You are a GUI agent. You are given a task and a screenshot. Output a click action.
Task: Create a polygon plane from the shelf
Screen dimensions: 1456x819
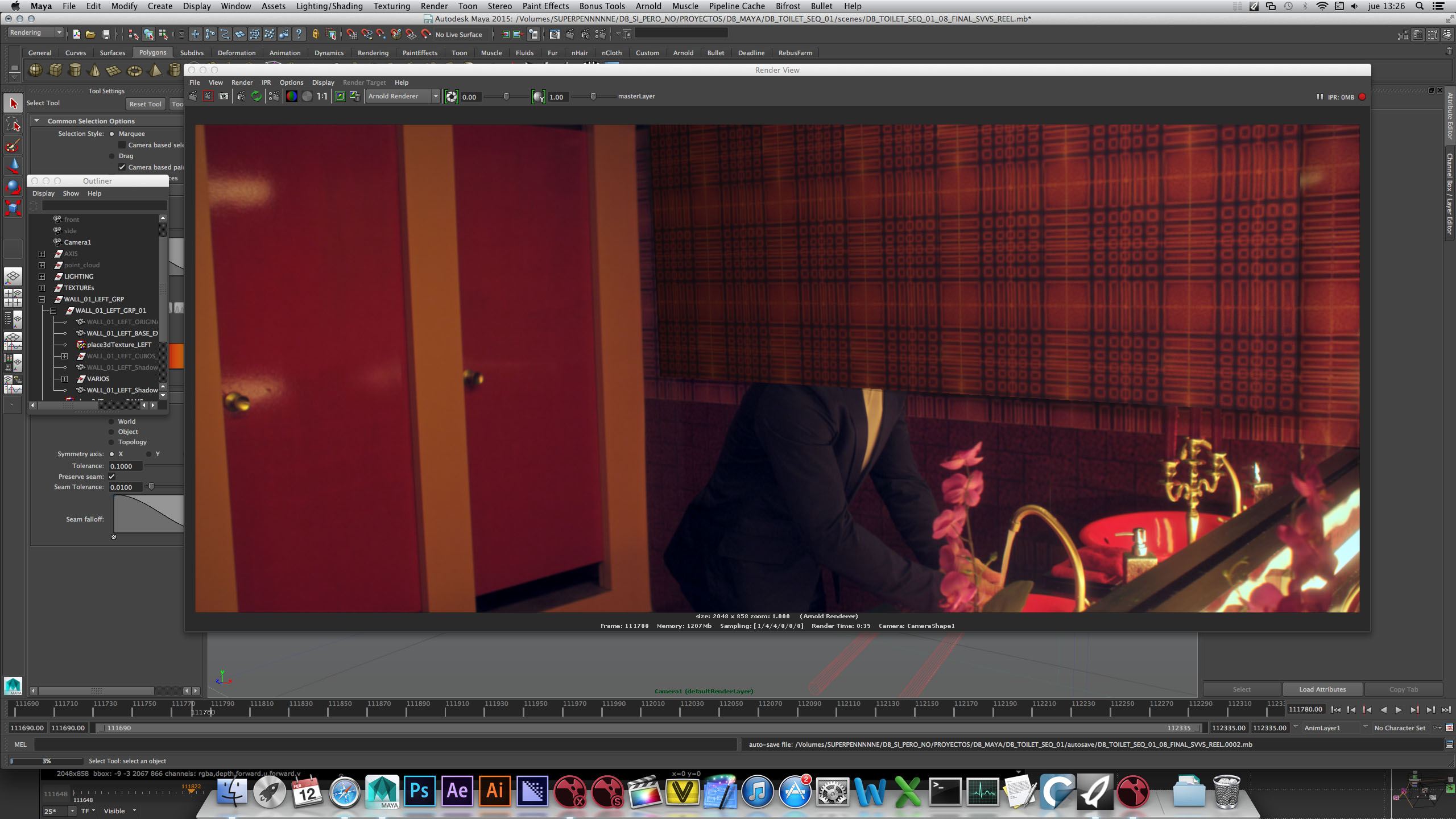point(114,71)
